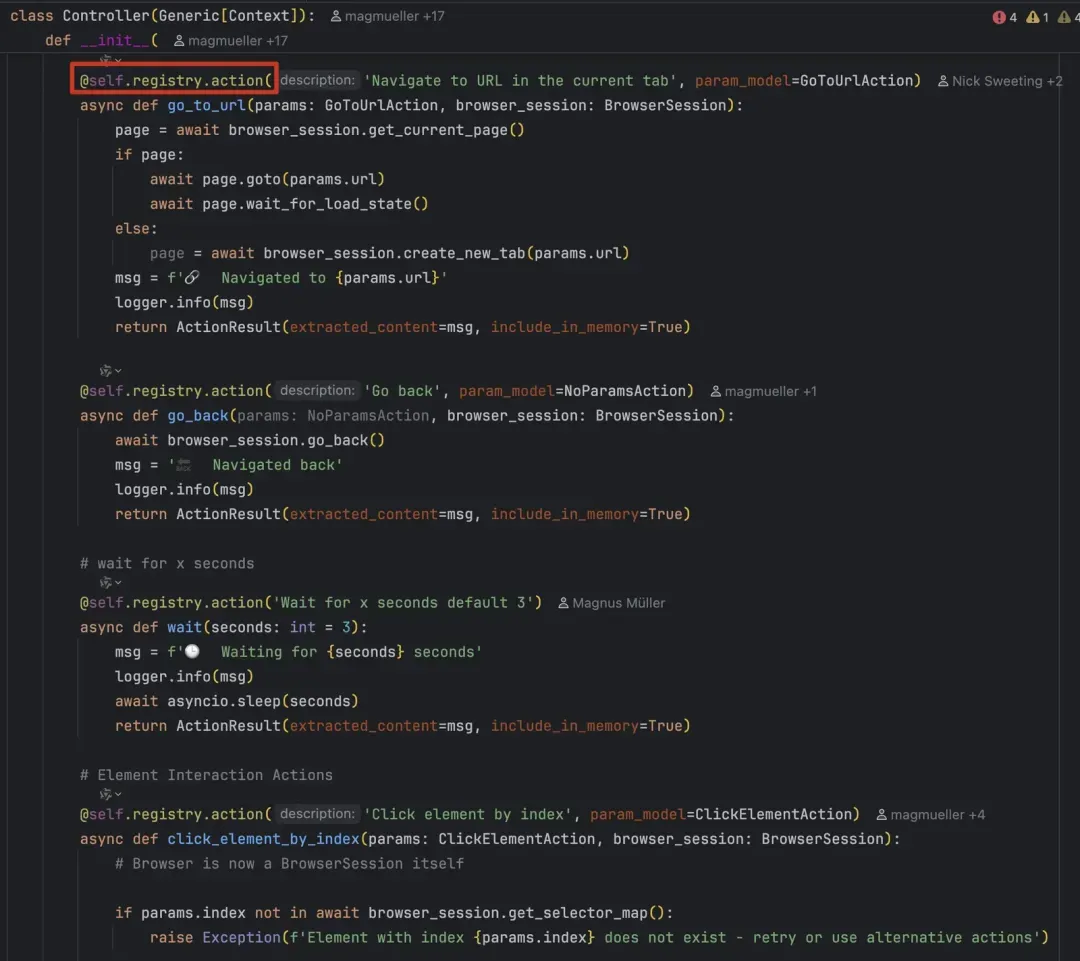Image resolution: width=1080 pixels, height=961 pixels.
Task: Click the '# wait for x seconds' comment
Action: pyautogui.click(x=167, y=564)
